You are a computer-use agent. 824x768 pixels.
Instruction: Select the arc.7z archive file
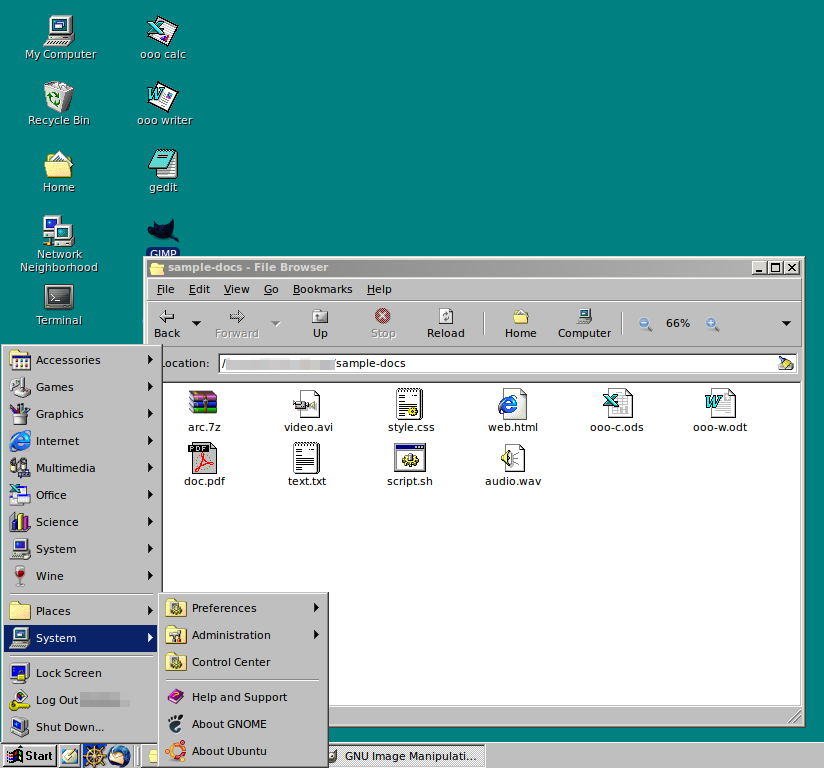(x=204, y=411)
